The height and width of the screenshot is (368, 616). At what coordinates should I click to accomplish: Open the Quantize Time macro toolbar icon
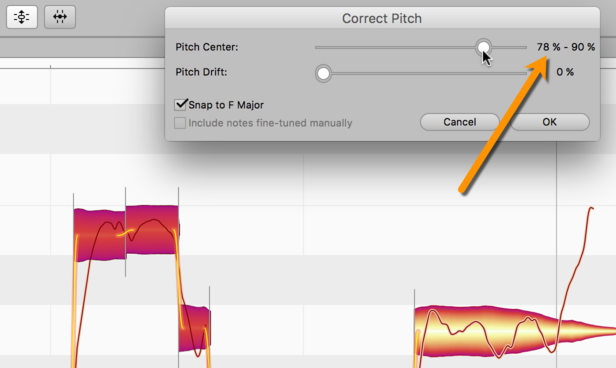coord(60,17)
